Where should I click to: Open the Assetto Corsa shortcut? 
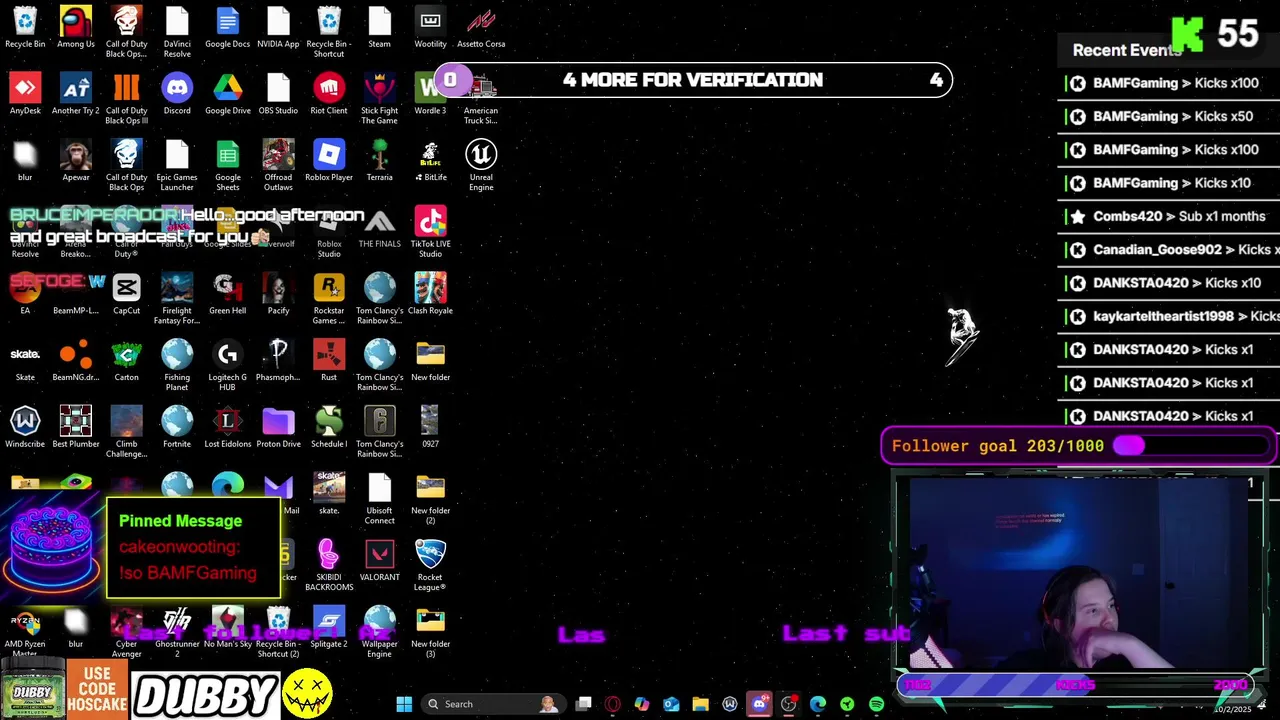tap(481, 28)
